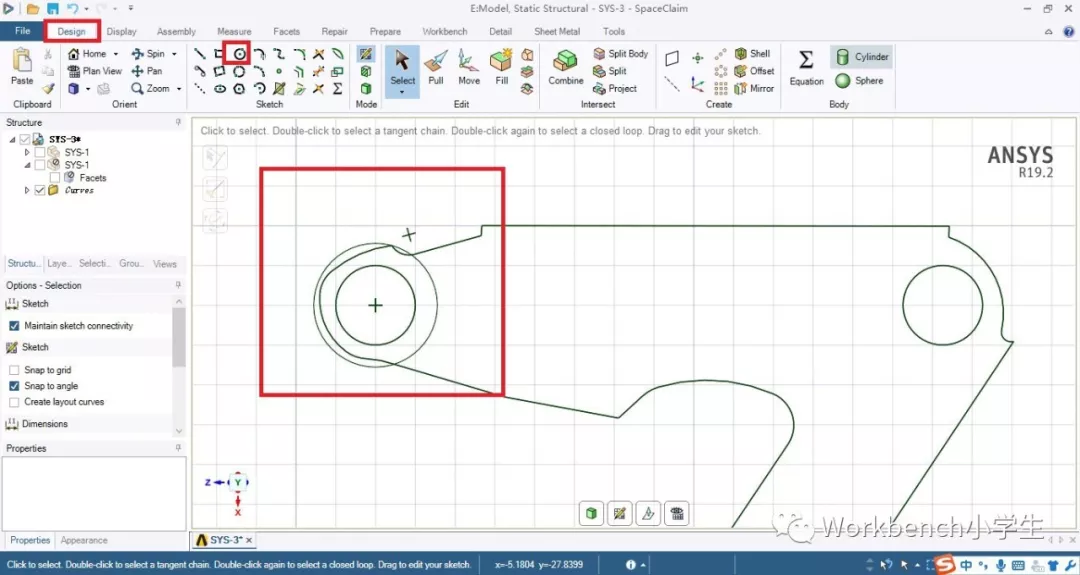This screenshot has width=1080, height=575.
Task: Enable Create layout curves checkbox
Action: coord(14,401)
